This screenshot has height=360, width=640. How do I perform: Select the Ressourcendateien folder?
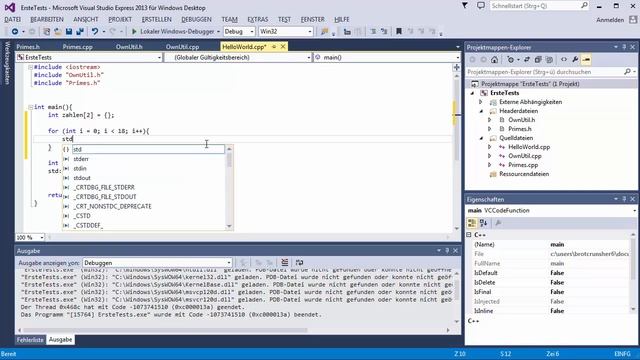pyautogui.click(x=524, y=174)
